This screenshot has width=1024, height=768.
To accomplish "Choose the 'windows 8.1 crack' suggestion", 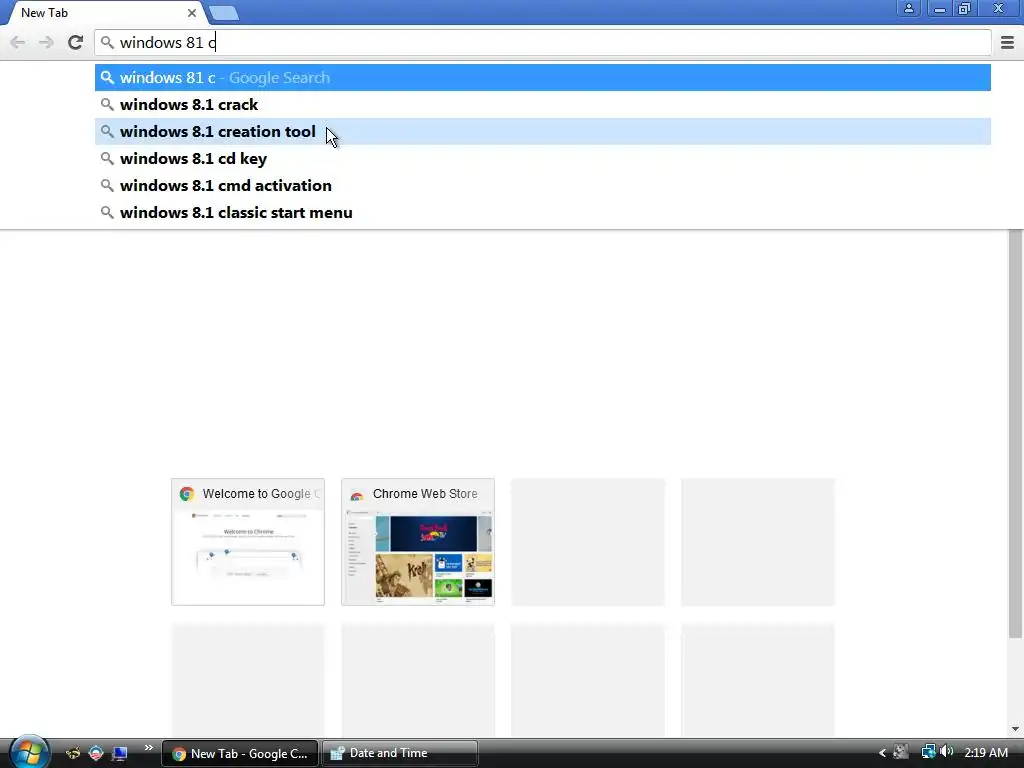I will (543, 104).
